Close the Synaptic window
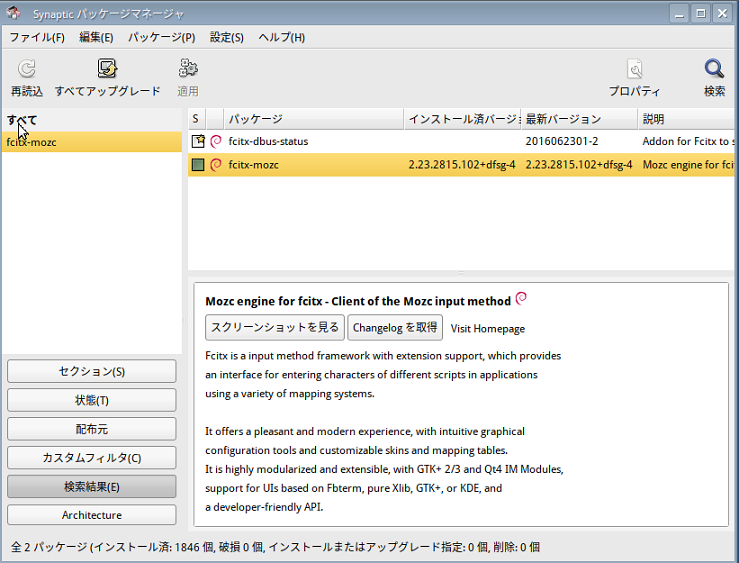Viewport: 739px width, 563px height. click(x=722, y=14)
